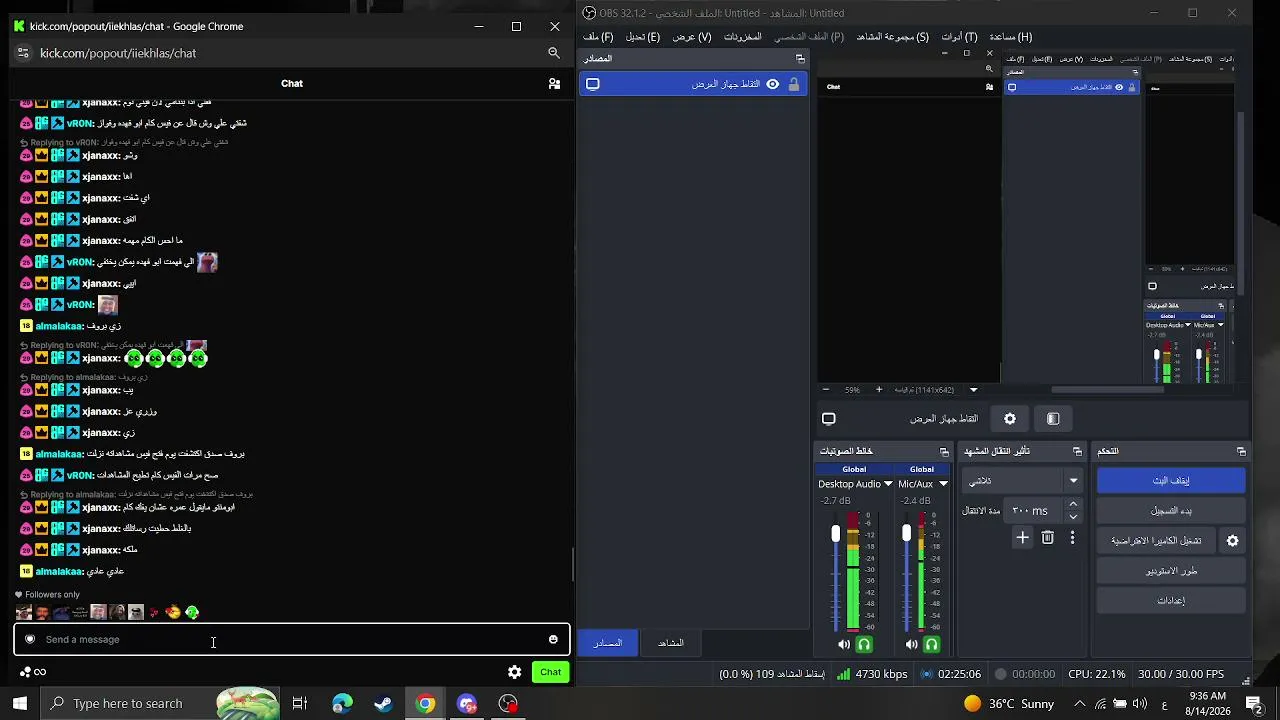Click the shield icon in message field

click(x=30, y=640)
